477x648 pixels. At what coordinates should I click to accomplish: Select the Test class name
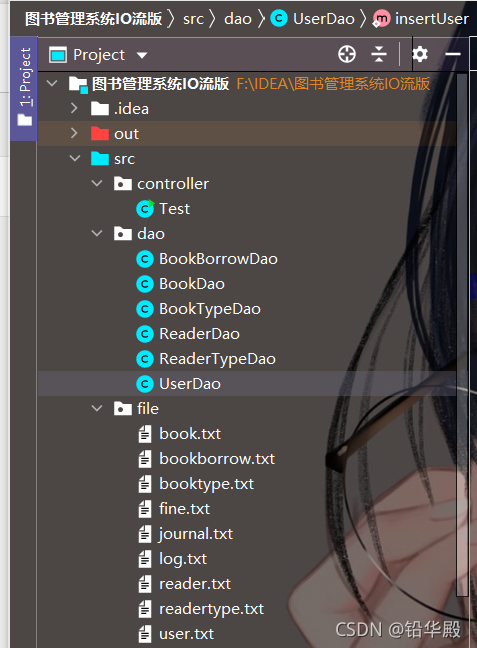pyautogui.click(x=174, y=209)
